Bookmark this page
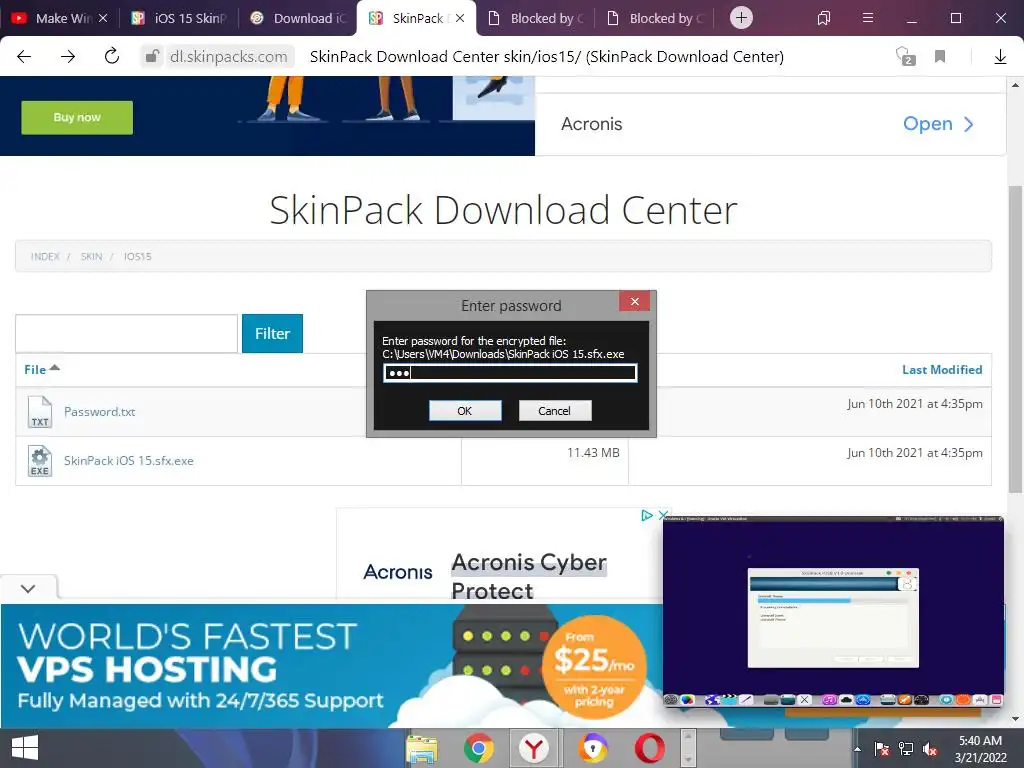 pos(940,57)
